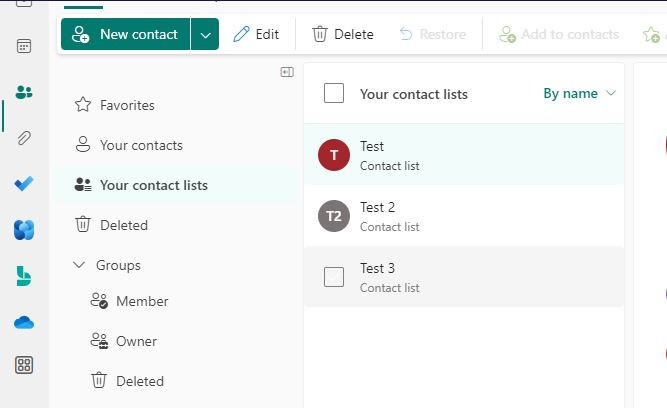
Task: Collapse the Groups section
Action: 79,265
